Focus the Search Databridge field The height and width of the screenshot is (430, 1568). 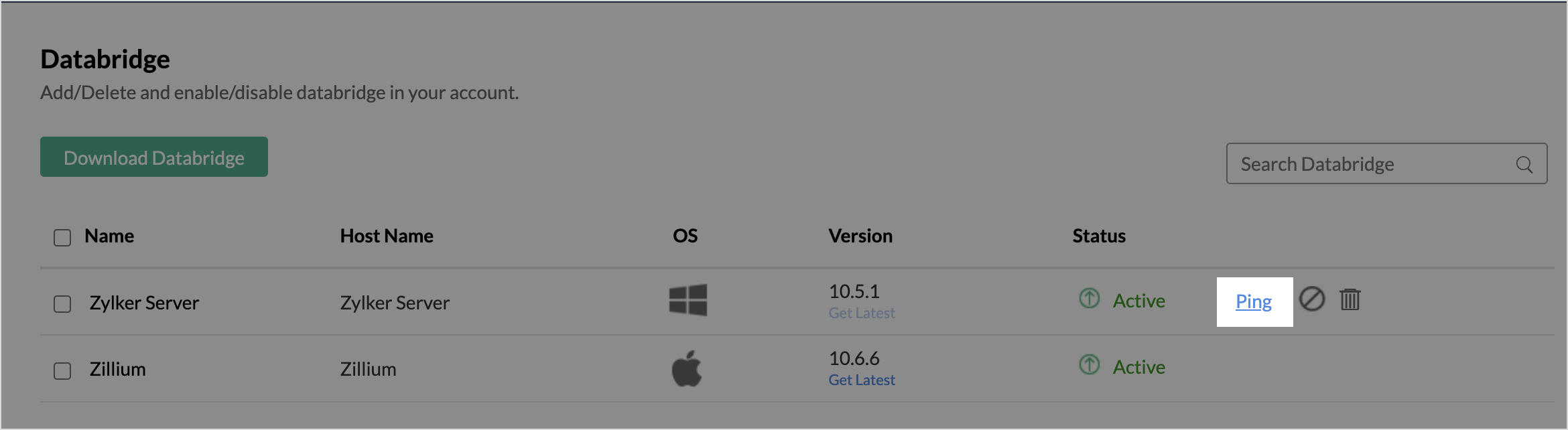[x=1386, y=163]
